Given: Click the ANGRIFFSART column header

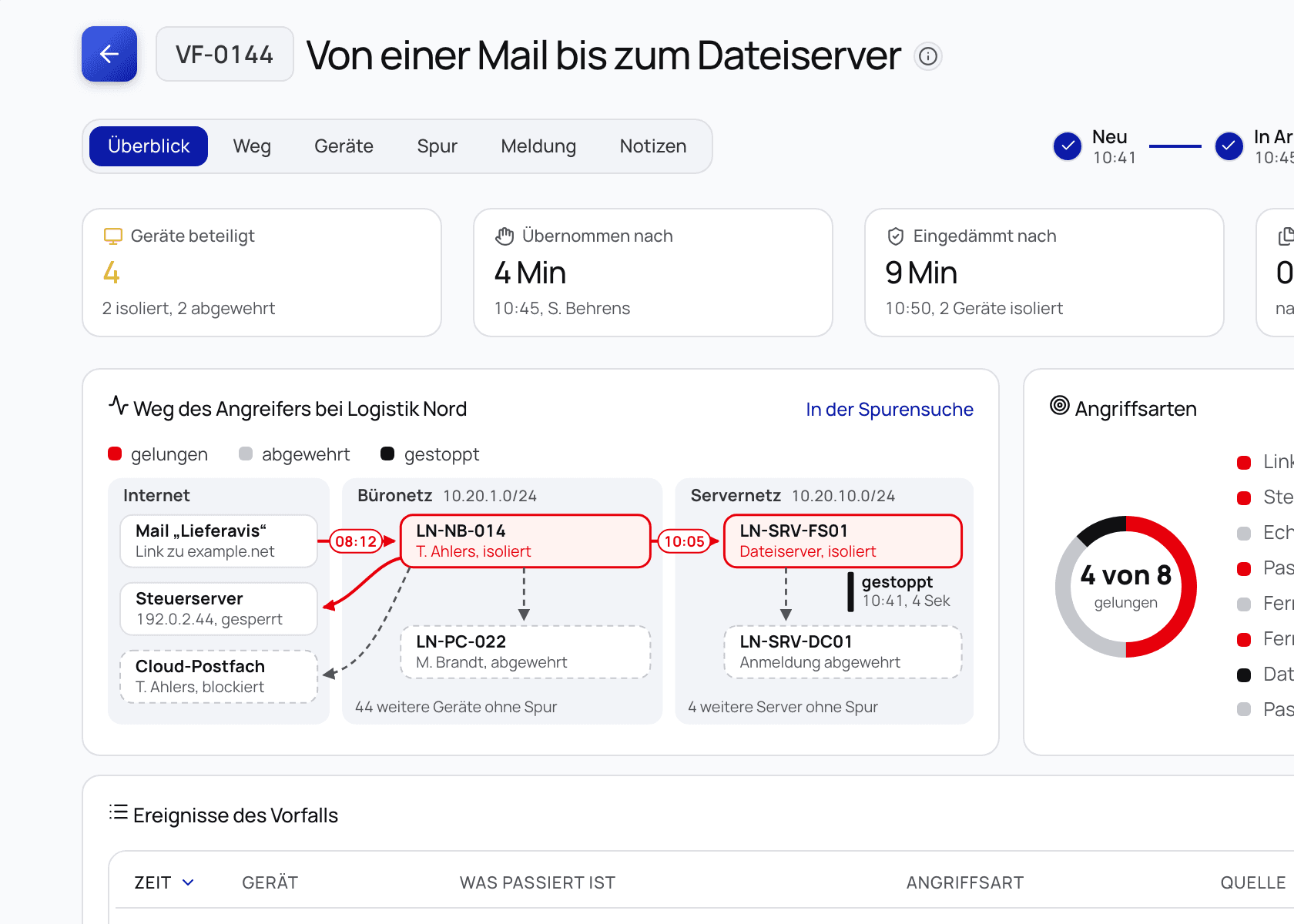Looking at the screenshot, I should [965, 882].
